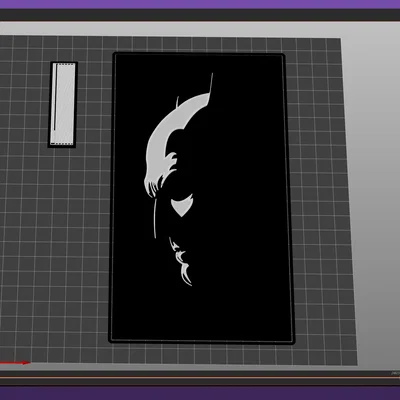Click the orange line in bottom bar

click(200, 377)
